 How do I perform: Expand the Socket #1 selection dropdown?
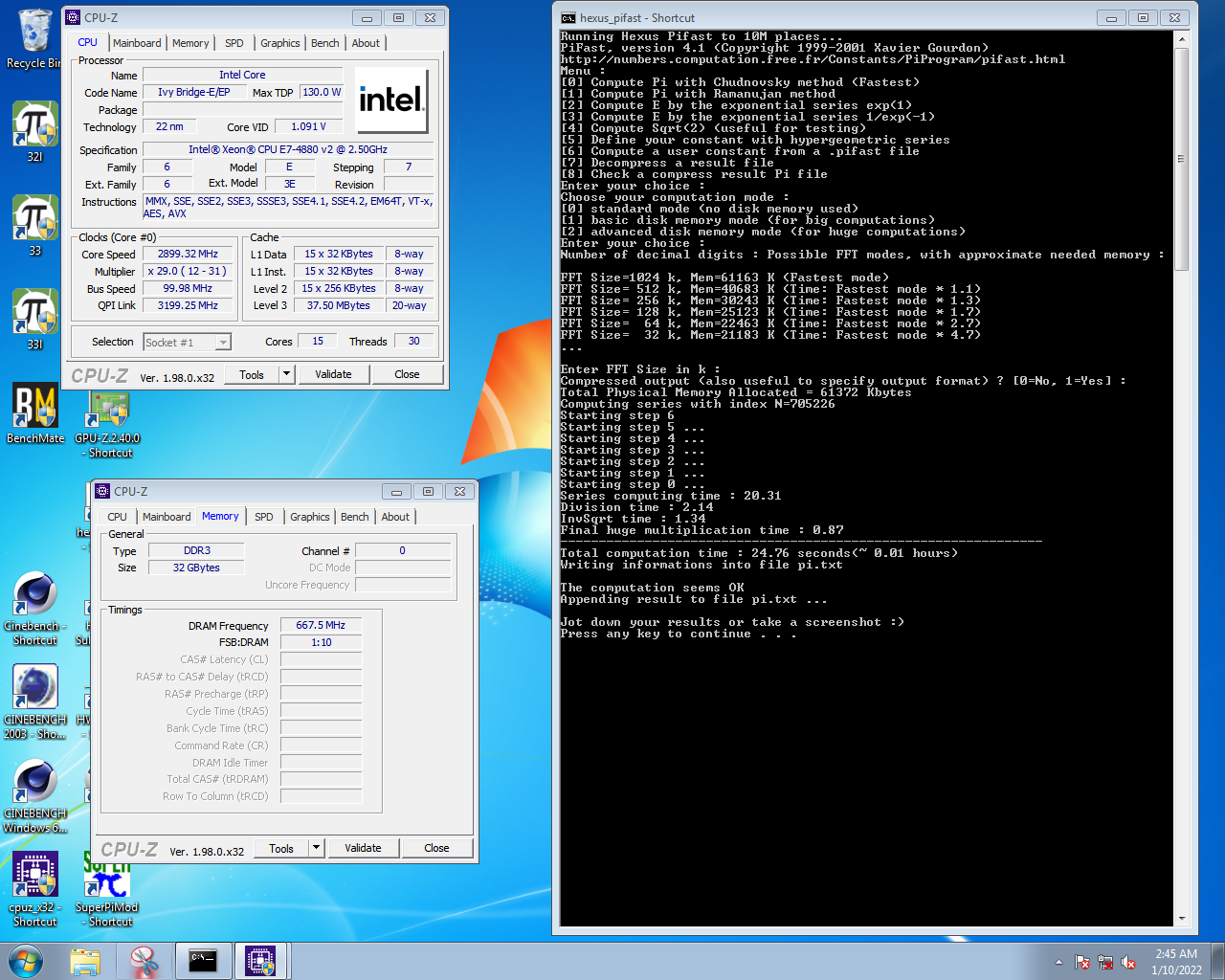click(x=223, y=343)
